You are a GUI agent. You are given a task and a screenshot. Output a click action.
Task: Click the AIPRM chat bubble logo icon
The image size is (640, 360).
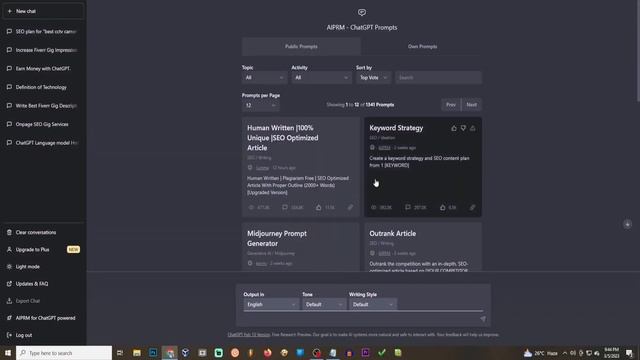coord(362,12)
